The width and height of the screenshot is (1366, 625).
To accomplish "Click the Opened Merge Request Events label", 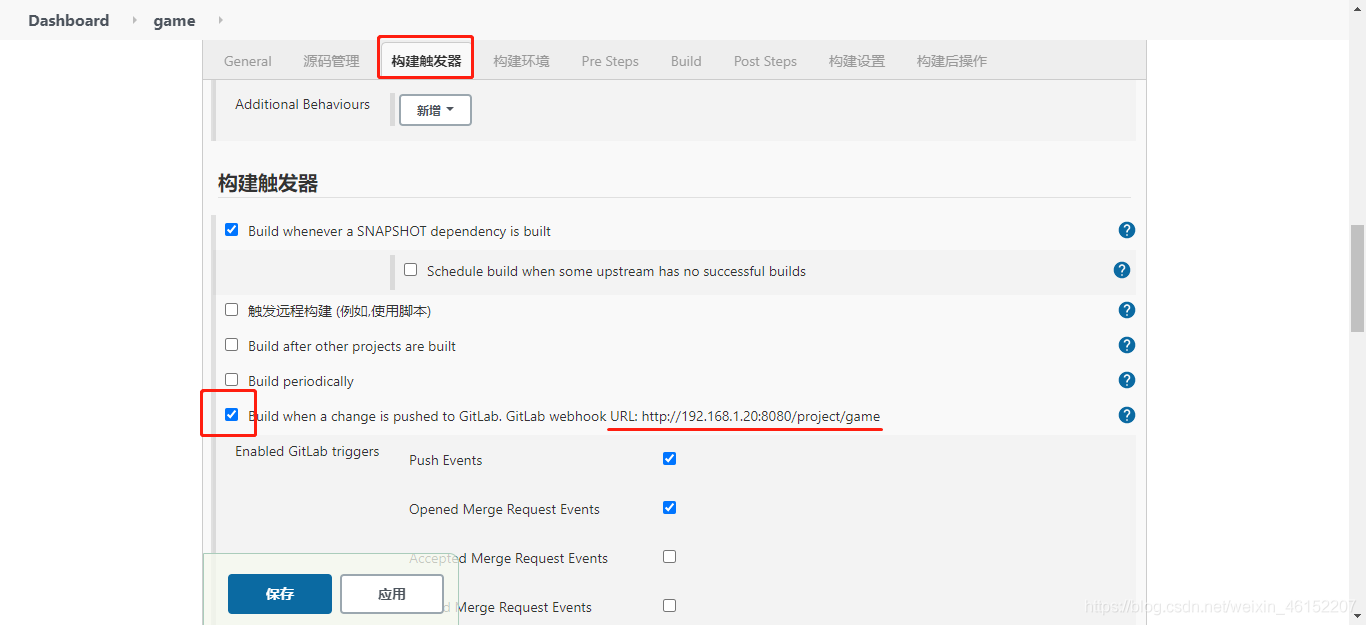I will coord(504,509).
